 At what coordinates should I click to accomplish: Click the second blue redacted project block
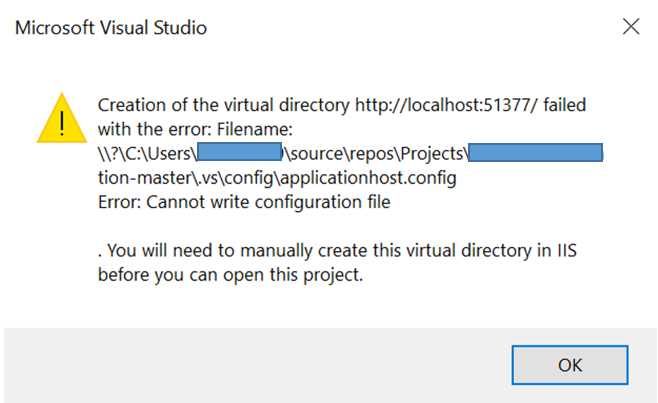point(535,152)
